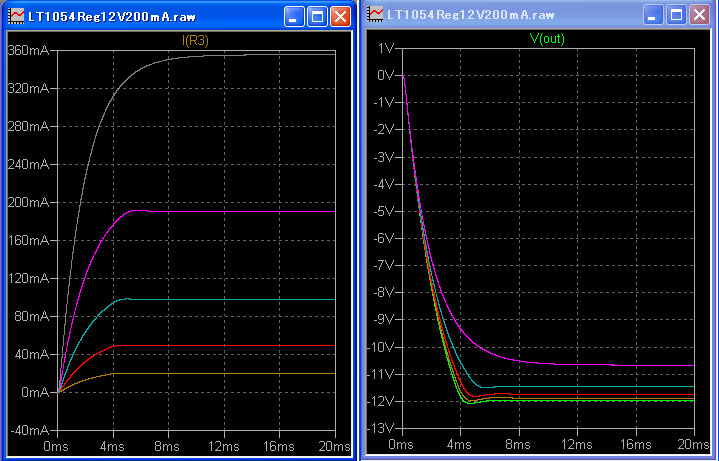Viewport: 719px width, 461px height.
Task: Close the right LT1054Reg12V200mA.raw window
Action: 699,15
